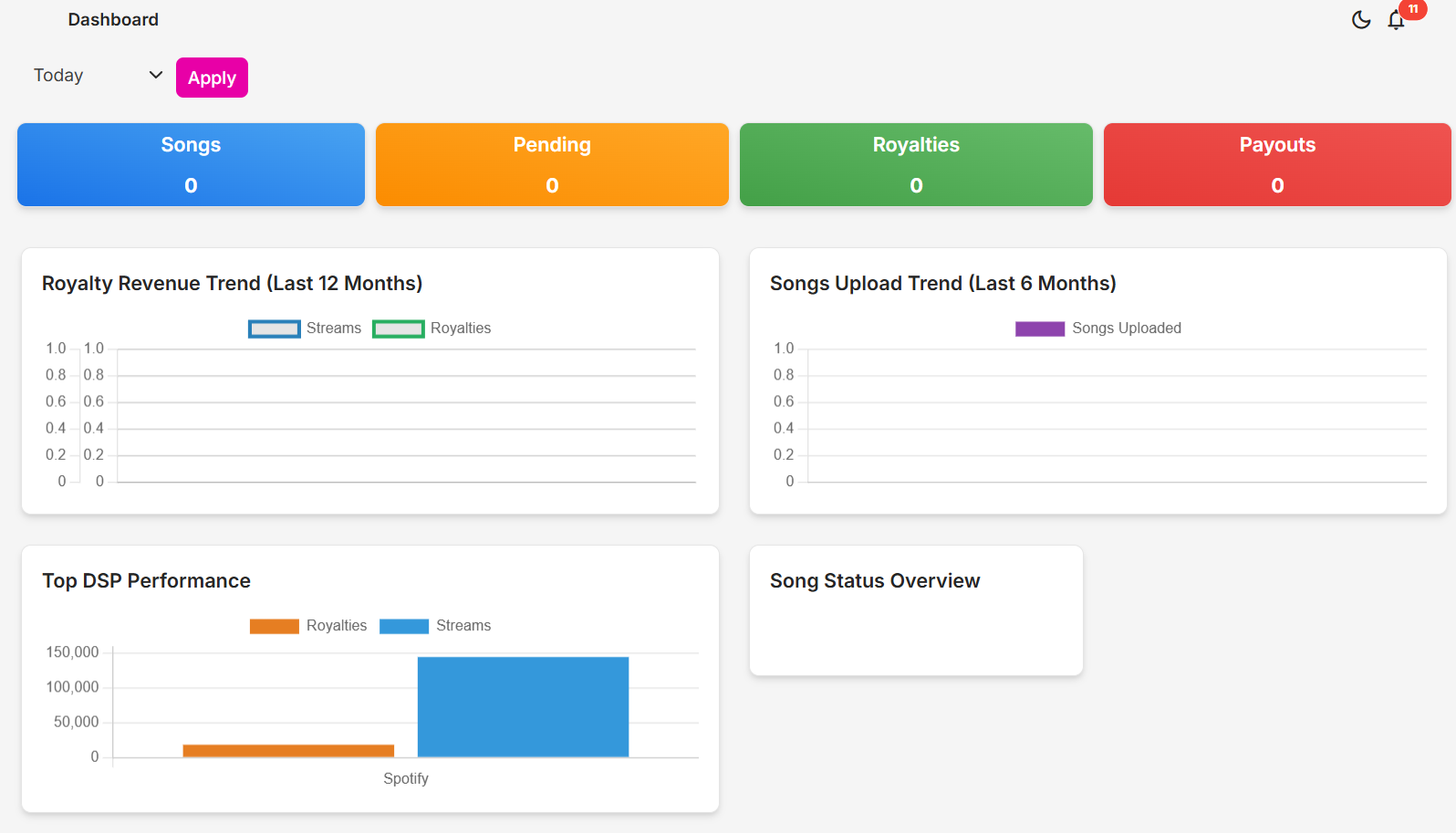
Task: Click the dropdown chevron next to Today
Action: [155, 75]
